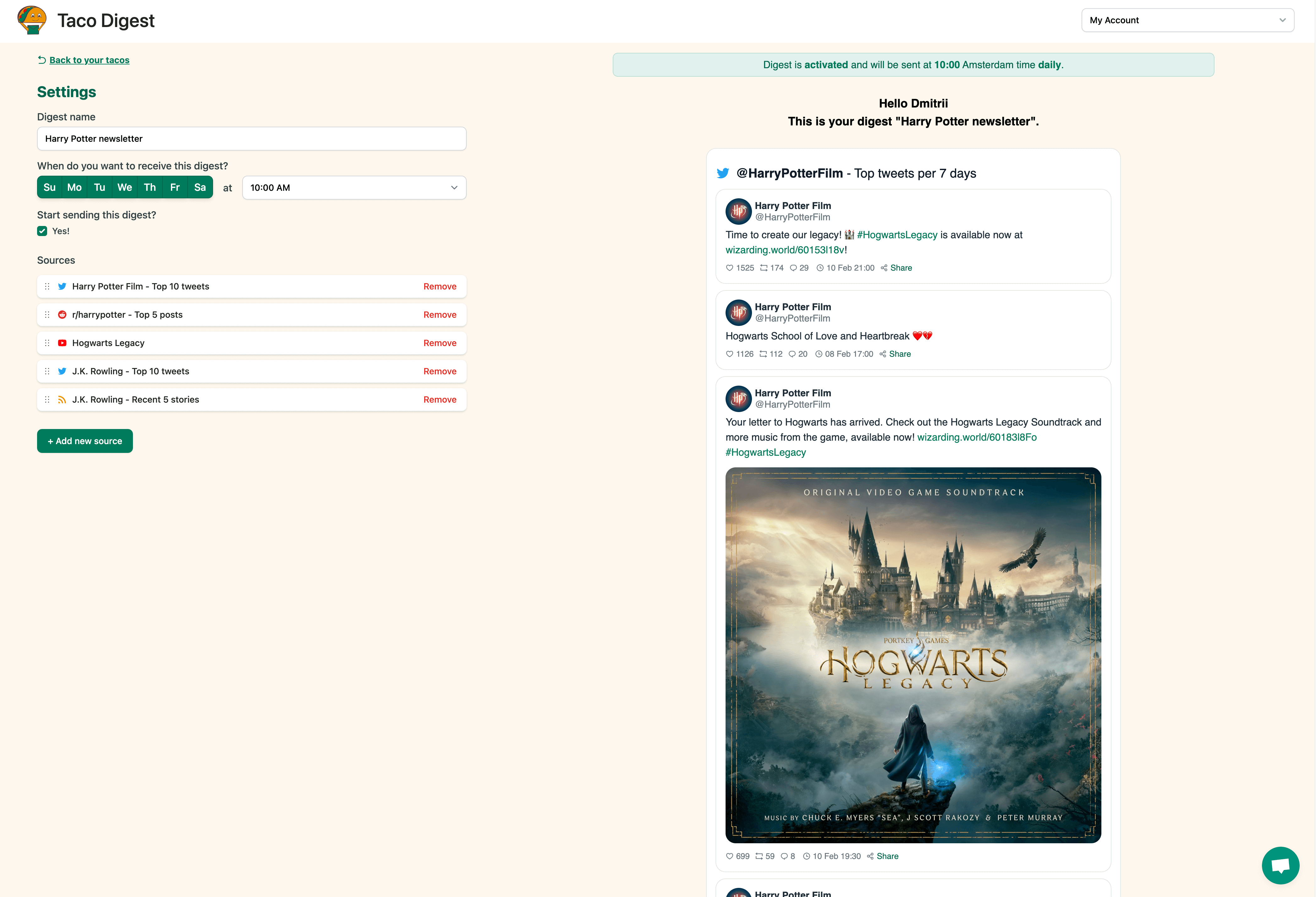Open the Hogwarts Legacy soundtrack image
This screenshot has height=897, width=1316.
[913, 655]
